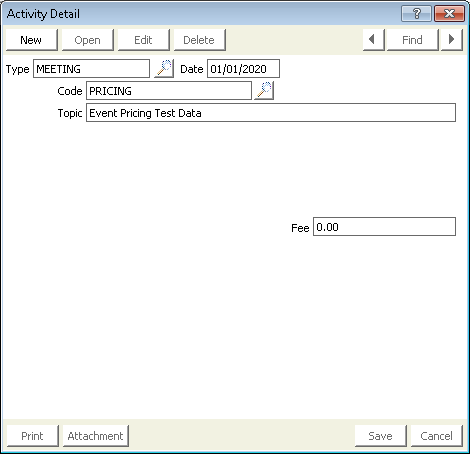Go to next record with the right arrow

click(452, 40)
